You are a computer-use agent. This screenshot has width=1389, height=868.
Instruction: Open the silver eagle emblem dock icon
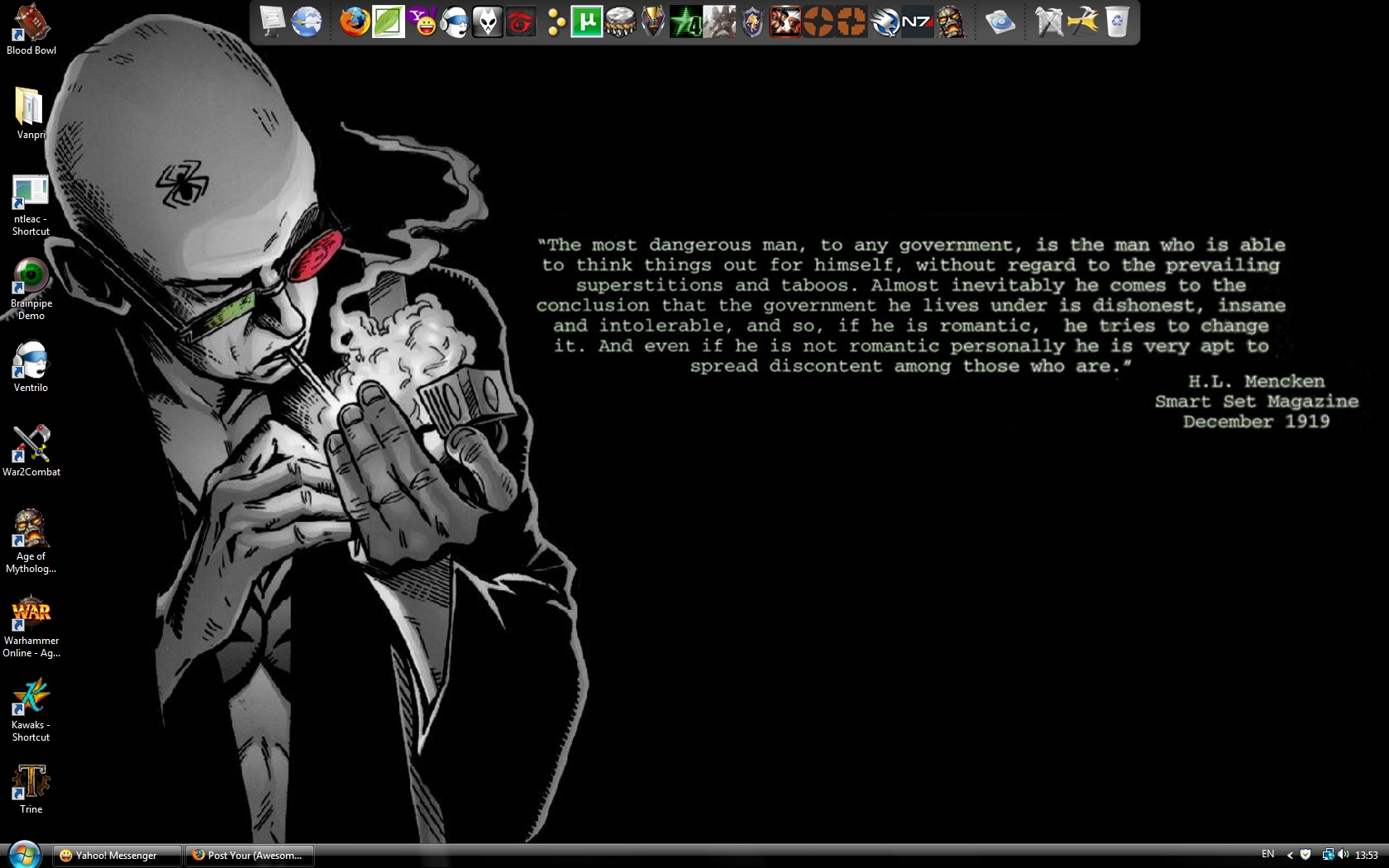885,21
